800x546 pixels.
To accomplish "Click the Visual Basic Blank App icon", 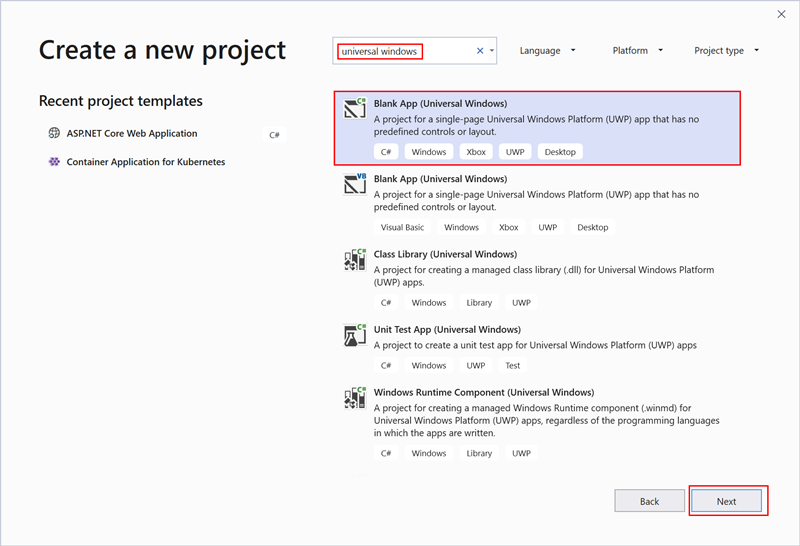I will coord(354,185).
